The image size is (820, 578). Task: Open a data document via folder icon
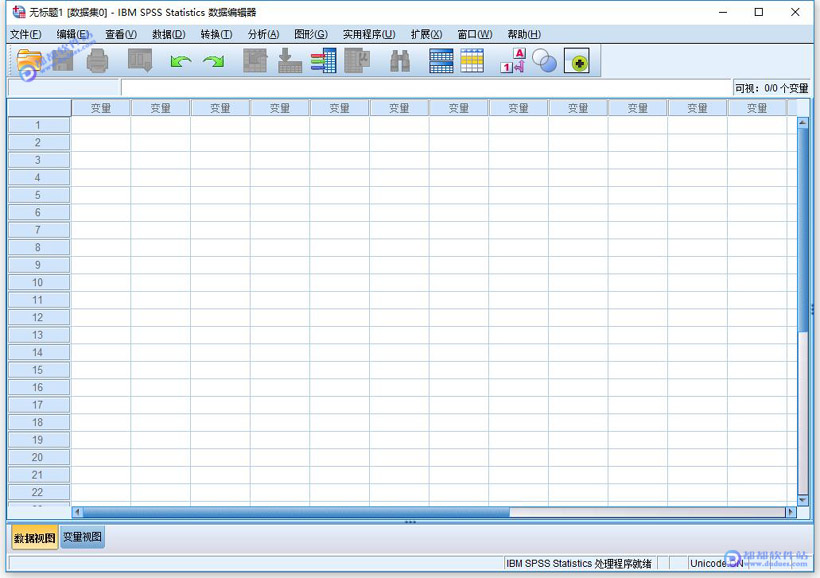click(x=29, y=61)
